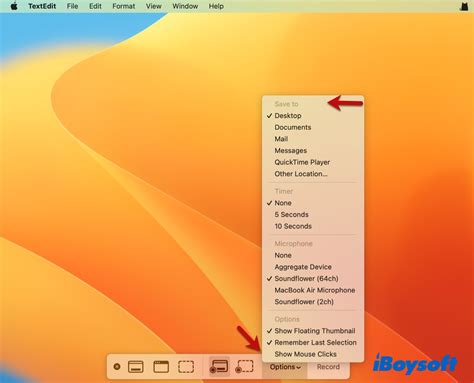474x383 pixels.
Task: Toggle Show Floating Thumbnail option
Action: pyautogui.click(x=313, y=331)
